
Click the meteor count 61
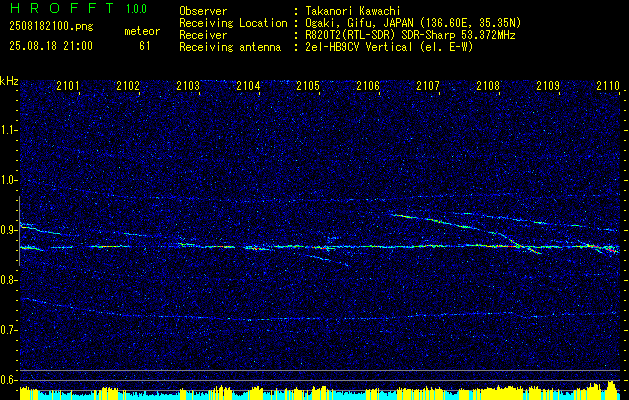144,46
